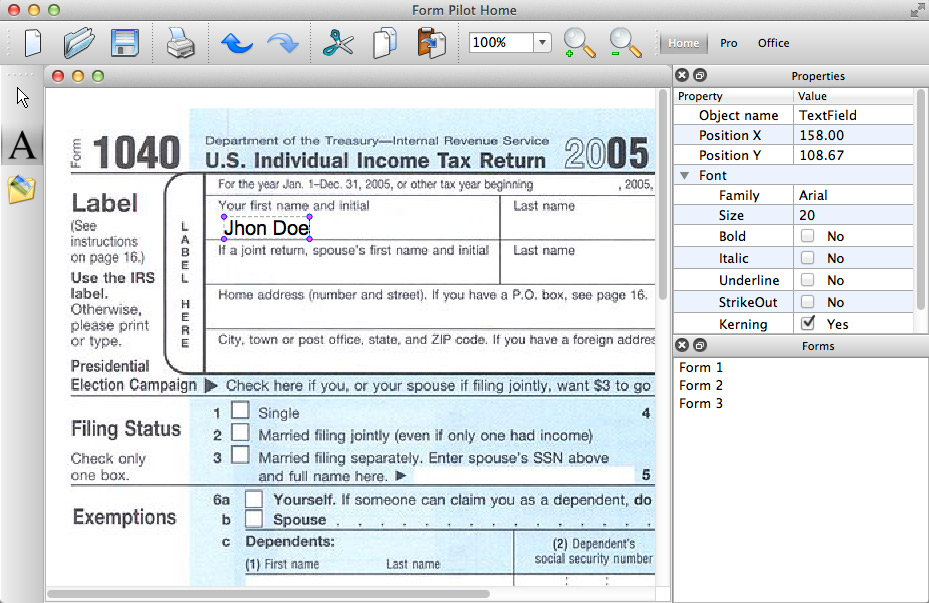Image resolution: width=929 pixels, height=603 pixels.
Task: Select Form 2 in the Forms list
Action: click(x=701, y=385)
